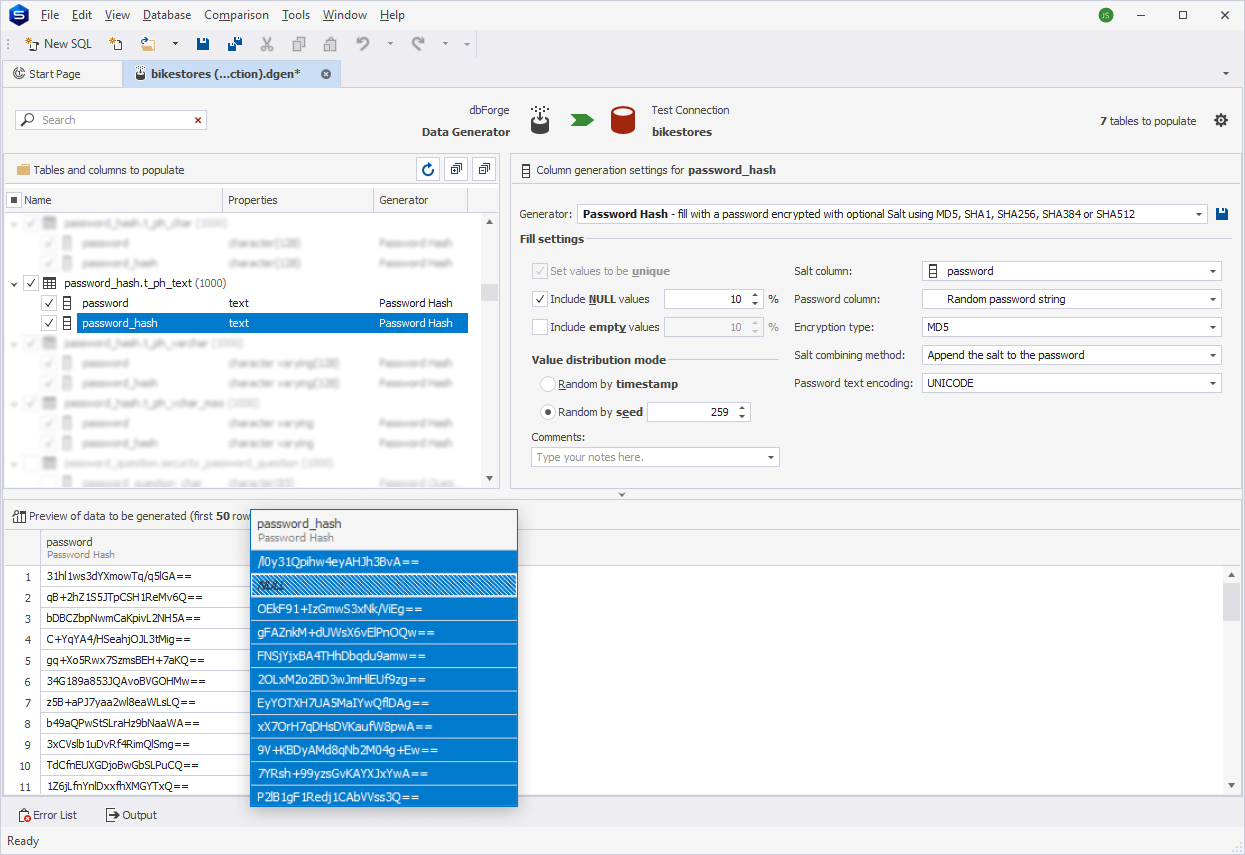Open the Comments notes dropdown

tap(771, 457)
